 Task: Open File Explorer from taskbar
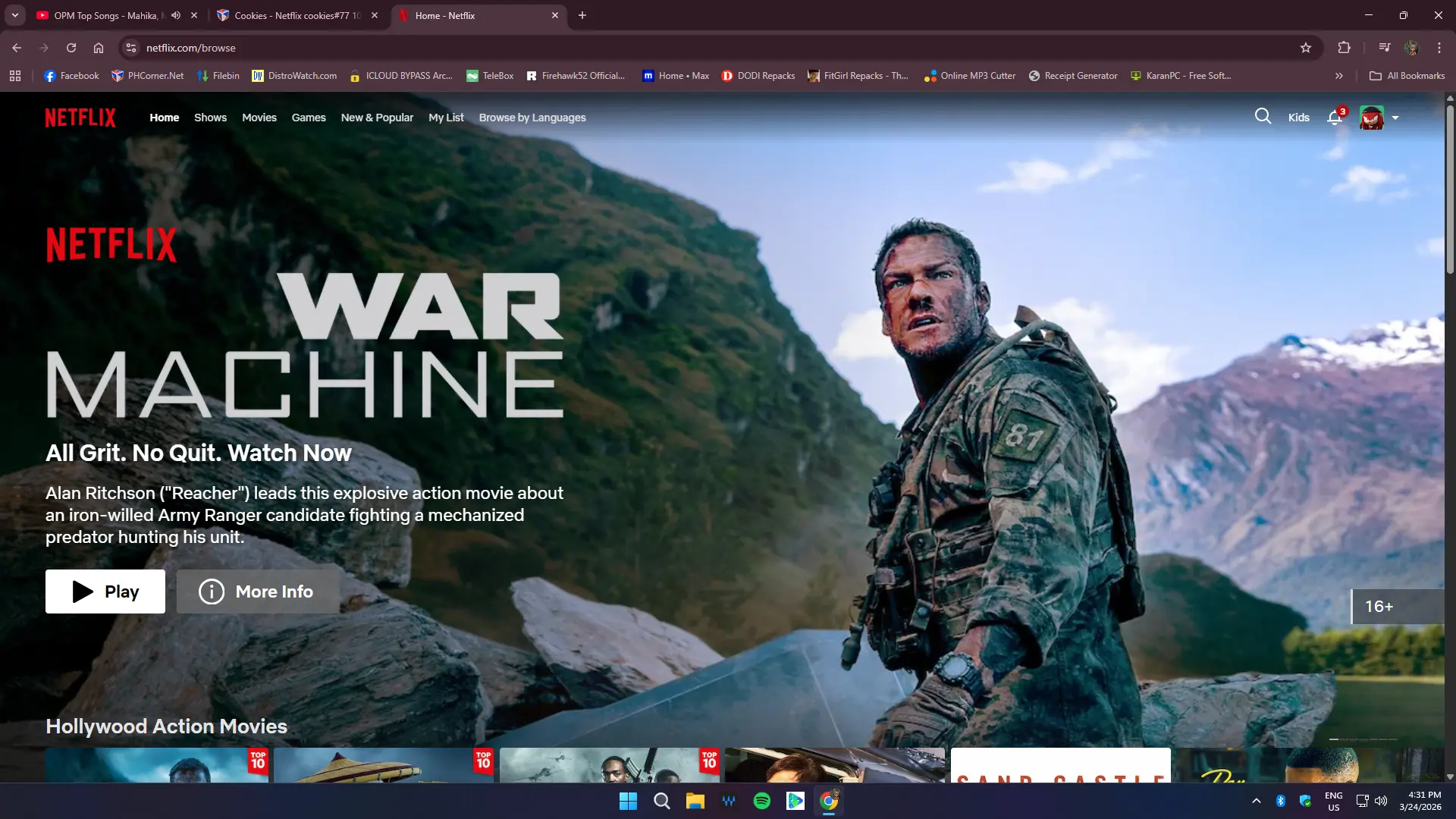(x=695, y=801)
